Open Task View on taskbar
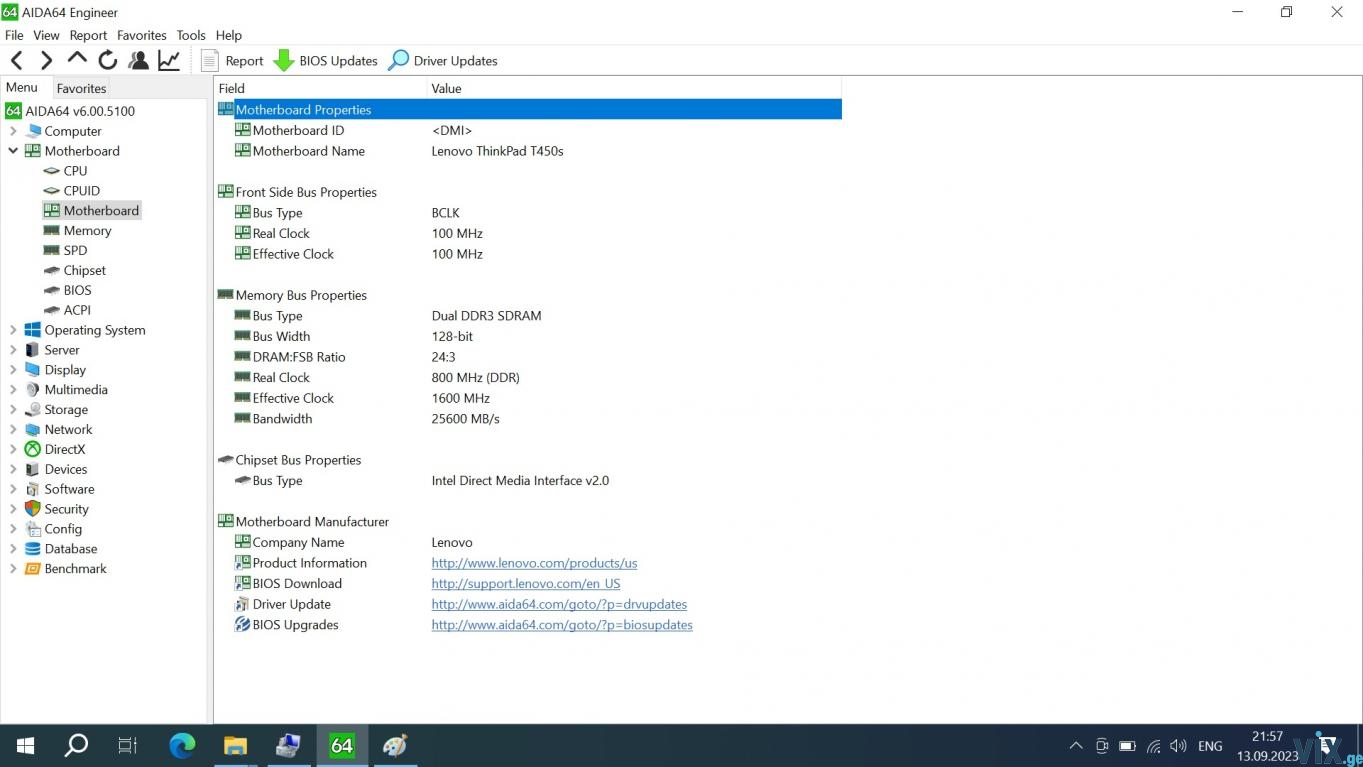This screenshot has width=1363, height=767. tap(128, 746)
